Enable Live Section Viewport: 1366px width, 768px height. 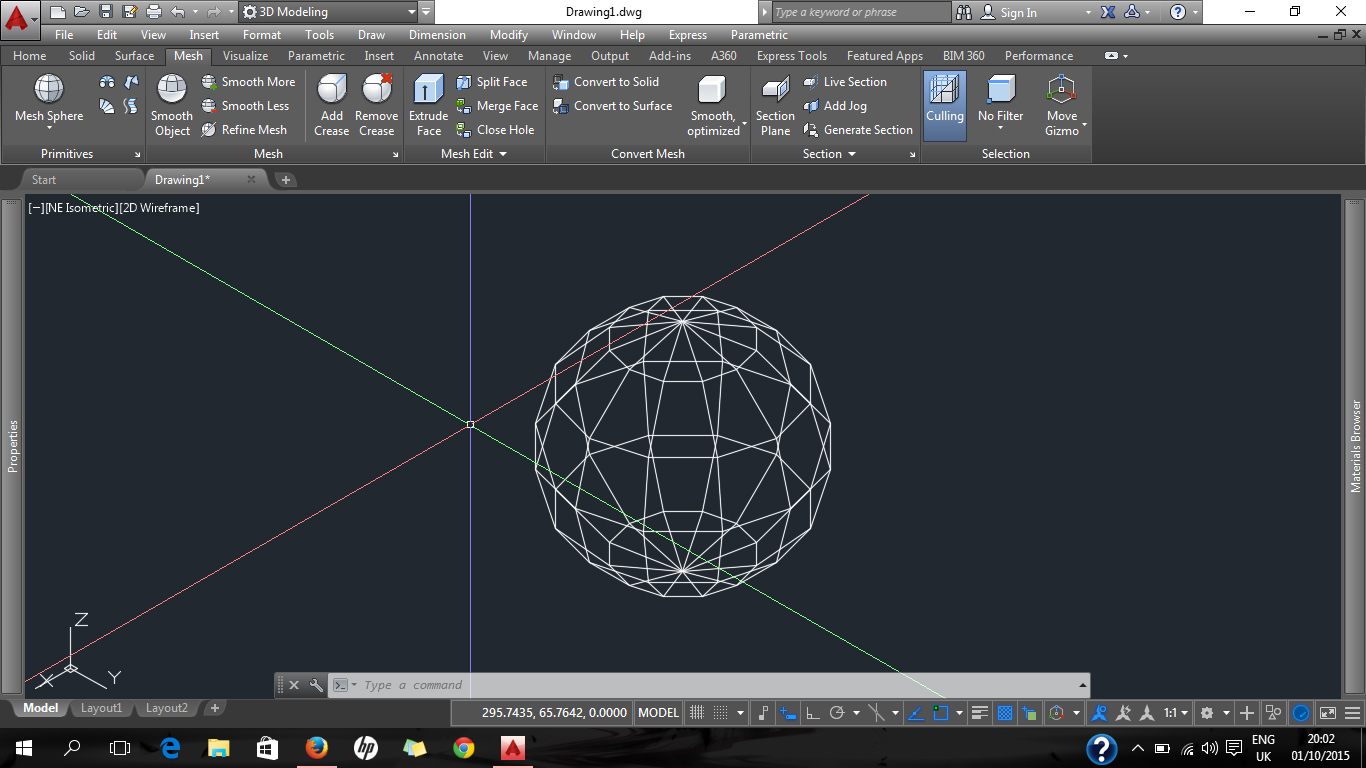point(856,81)
